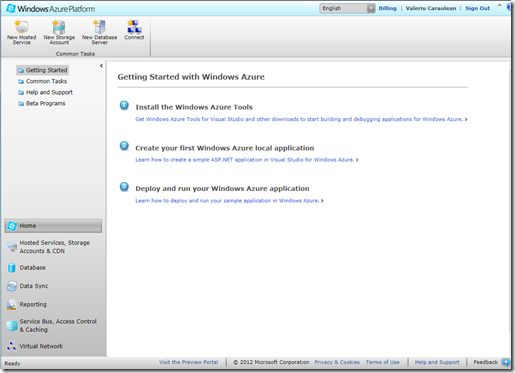
Task: Click the Data Sync icon
Action: point(12,286)
